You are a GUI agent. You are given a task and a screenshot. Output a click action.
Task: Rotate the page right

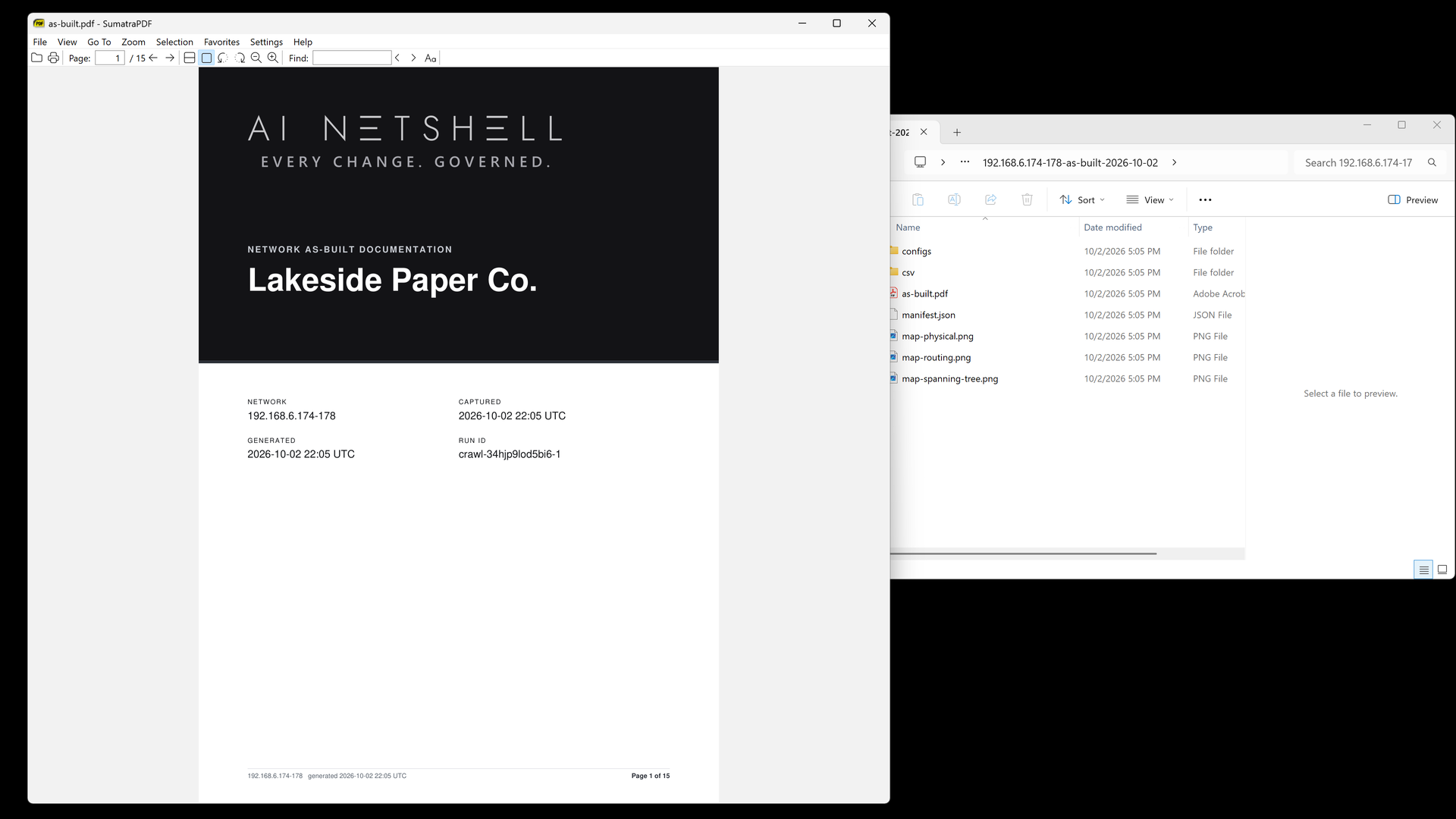tap(240, 58)
